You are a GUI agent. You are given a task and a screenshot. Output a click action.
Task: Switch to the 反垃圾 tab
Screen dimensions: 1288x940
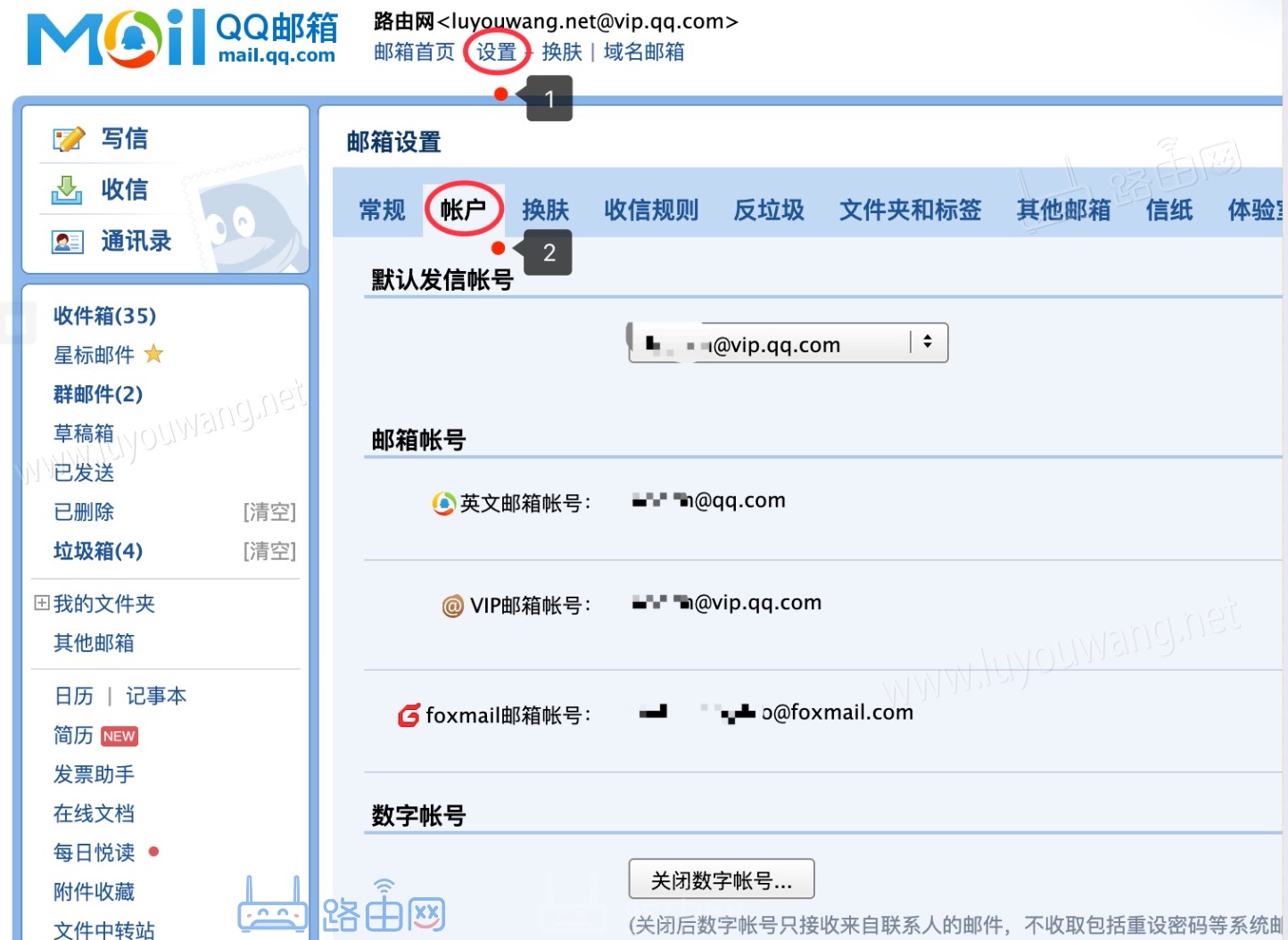pos(767,210)
